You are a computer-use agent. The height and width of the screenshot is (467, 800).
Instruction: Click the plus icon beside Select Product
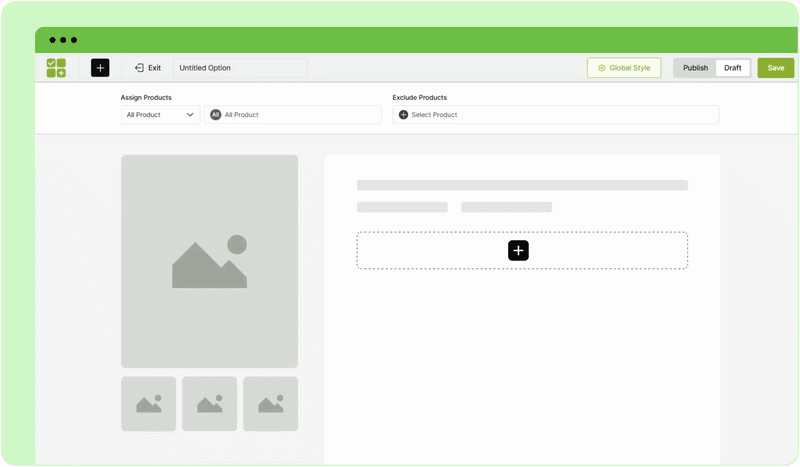pyautogui.click(x=403, y=115)
